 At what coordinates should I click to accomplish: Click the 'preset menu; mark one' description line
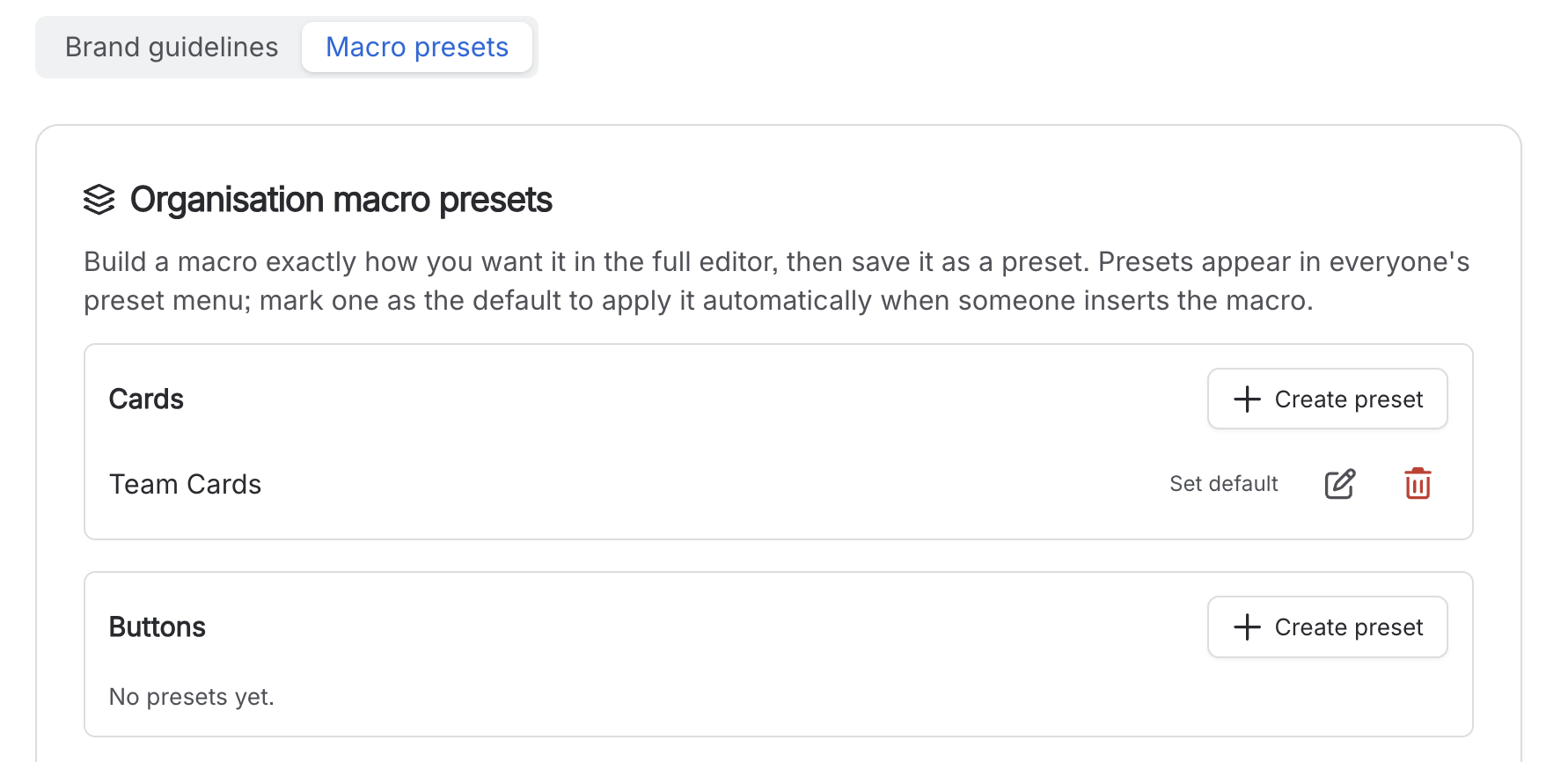699,301
